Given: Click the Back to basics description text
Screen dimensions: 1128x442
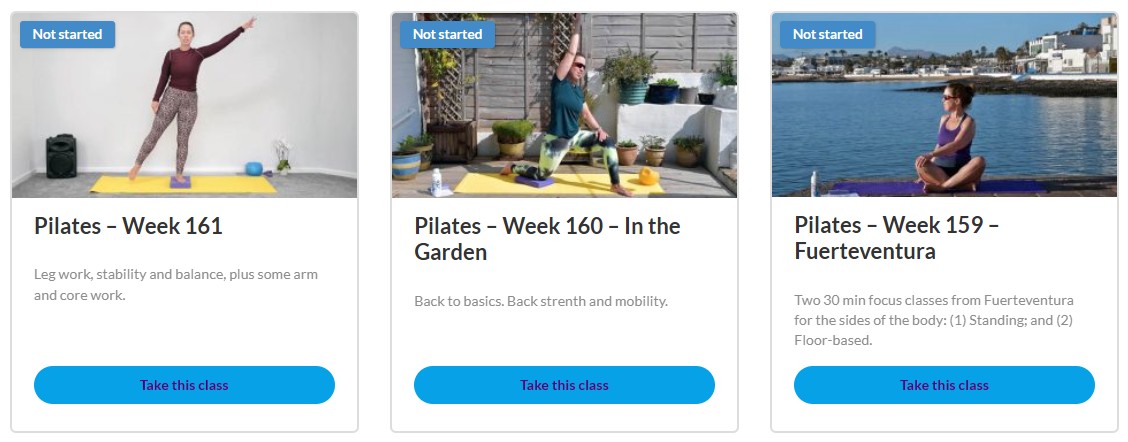Looking at the screenshot, I should pos(540,301).
